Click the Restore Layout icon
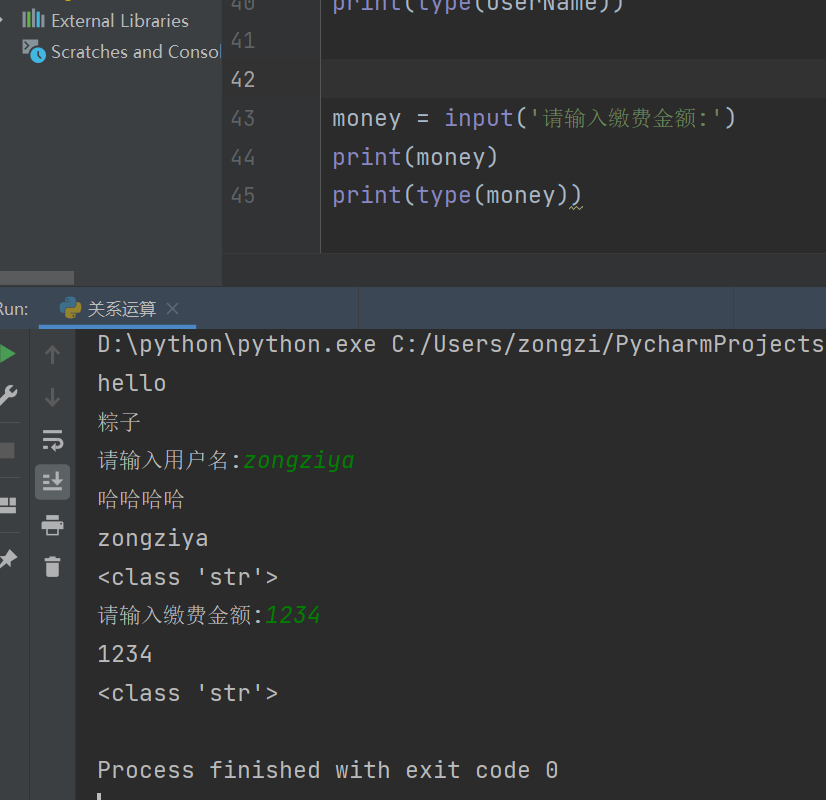 click(7, 505)
